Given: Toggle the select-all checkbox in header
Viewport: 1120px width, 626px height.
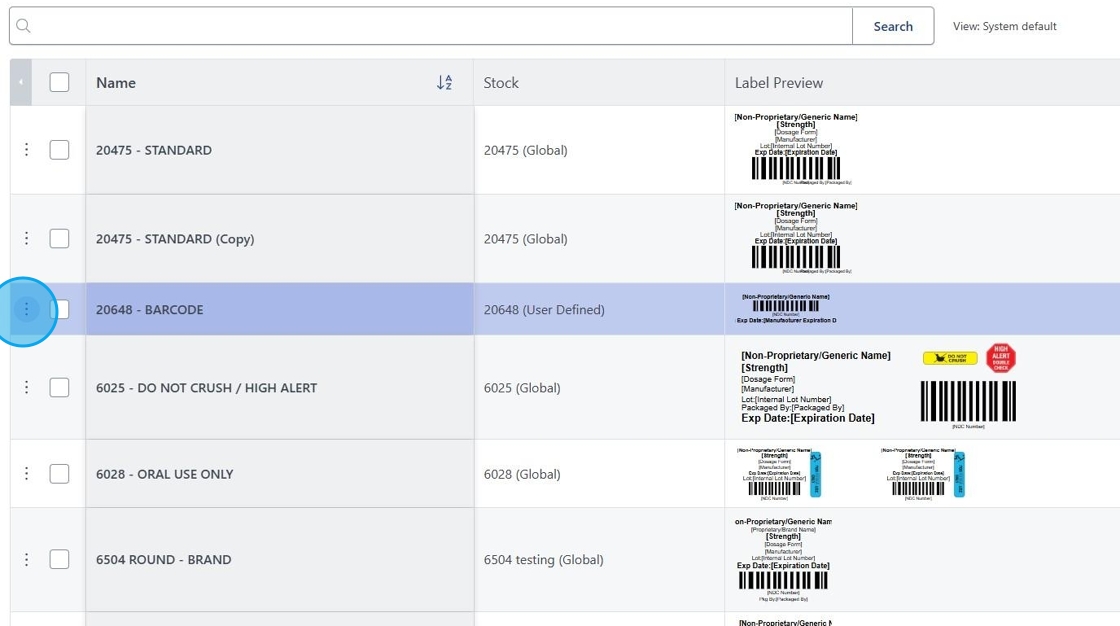Looking at the screenshot, I should point(59,82).
